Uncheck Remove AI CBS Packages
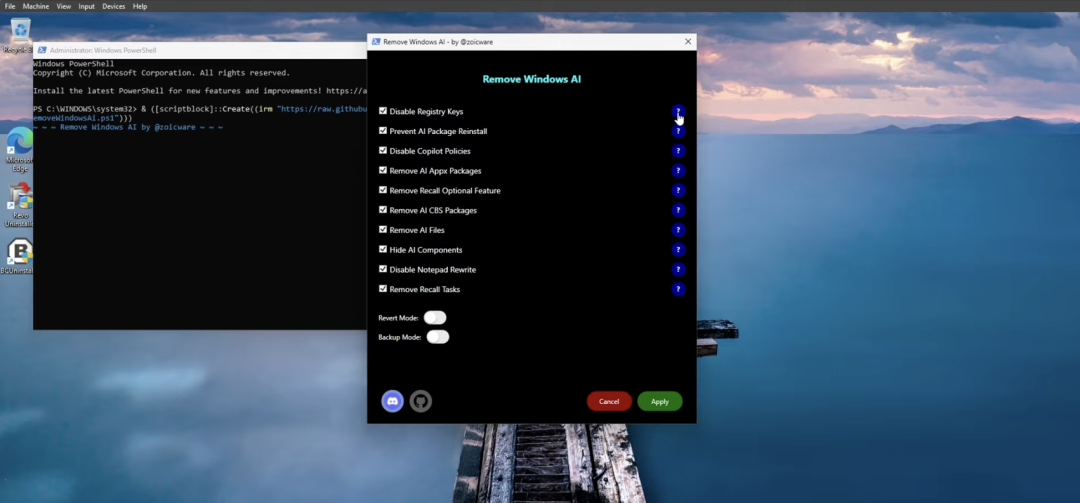The image size is (1080, 503). (x=383, y=209)
